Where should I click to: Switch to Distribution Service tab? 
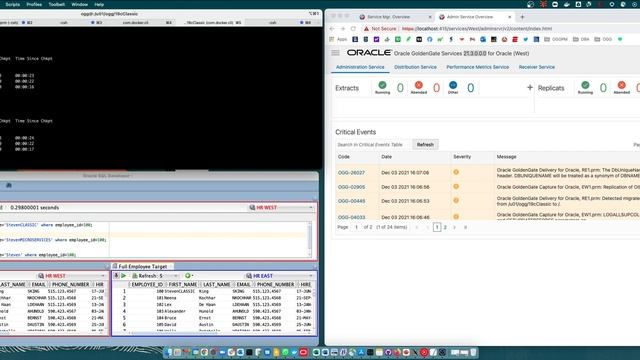pos(415,67)
